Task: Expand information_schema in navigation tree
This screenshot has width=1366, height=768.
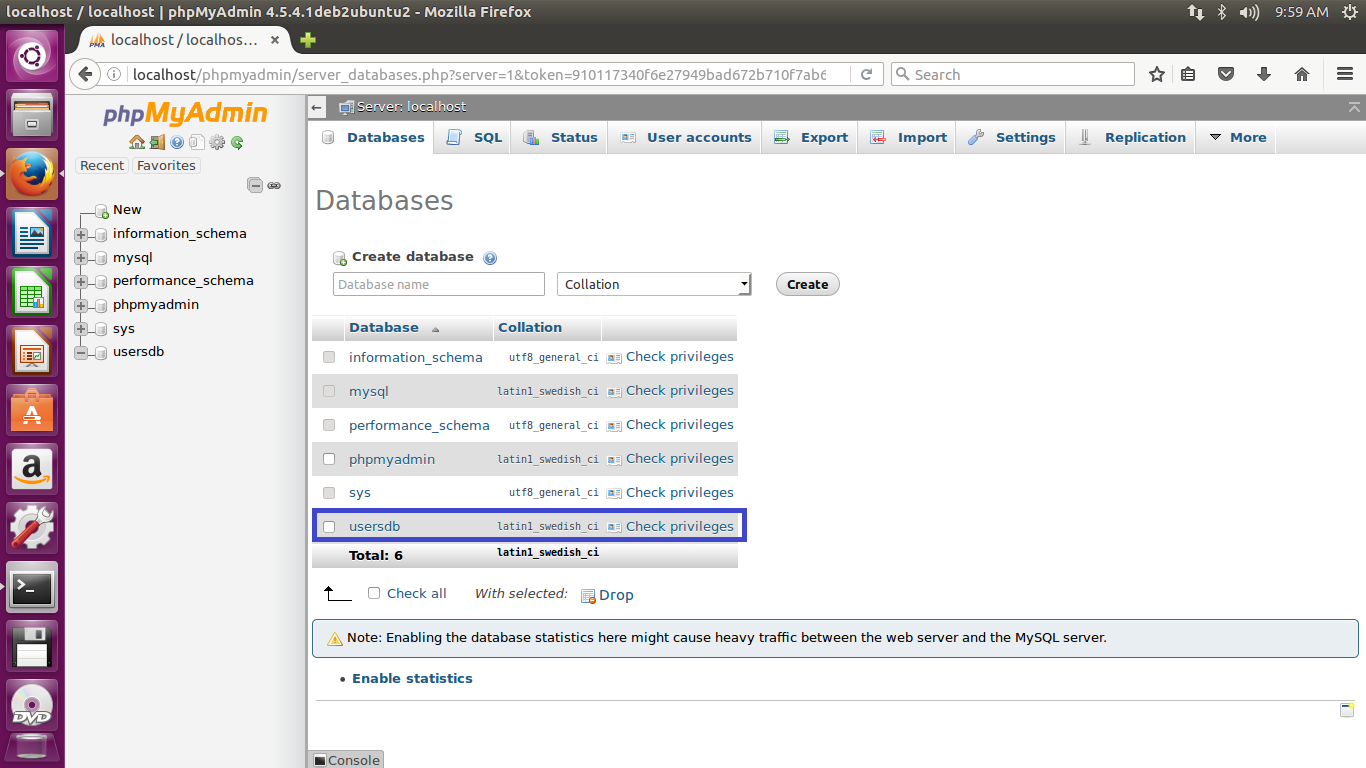Action: (x=81, y=234)
